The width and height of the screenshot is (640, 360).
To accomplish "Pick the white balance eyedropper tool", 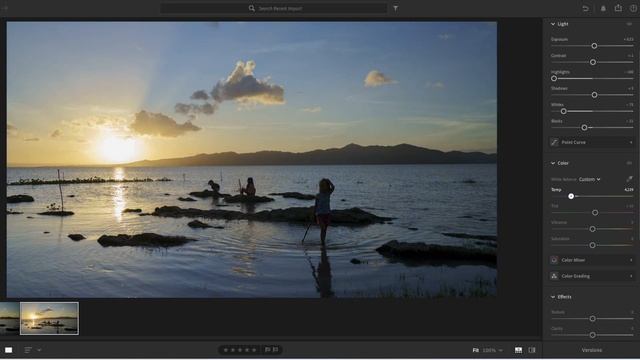I will pyautogui.click(x=629, y=179).
